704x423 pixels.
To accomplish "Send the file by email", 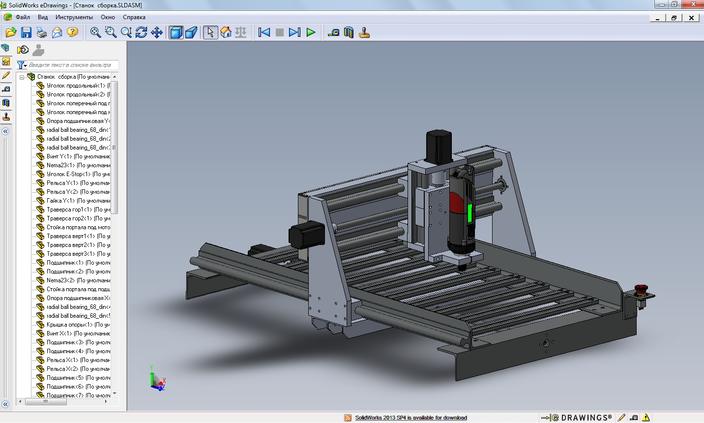I will point(57,32).
